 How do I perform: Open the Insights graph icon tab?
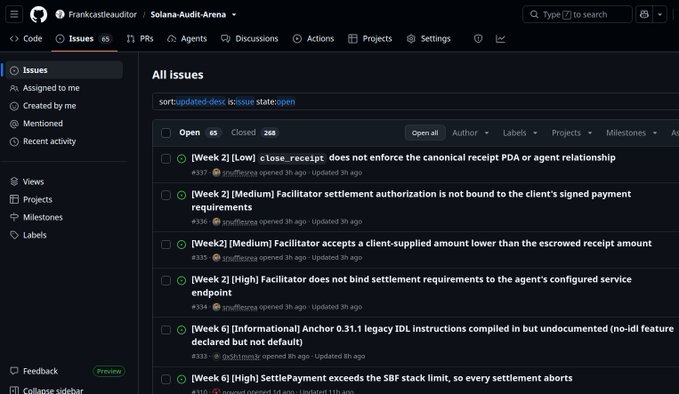[x=500, y=39]
